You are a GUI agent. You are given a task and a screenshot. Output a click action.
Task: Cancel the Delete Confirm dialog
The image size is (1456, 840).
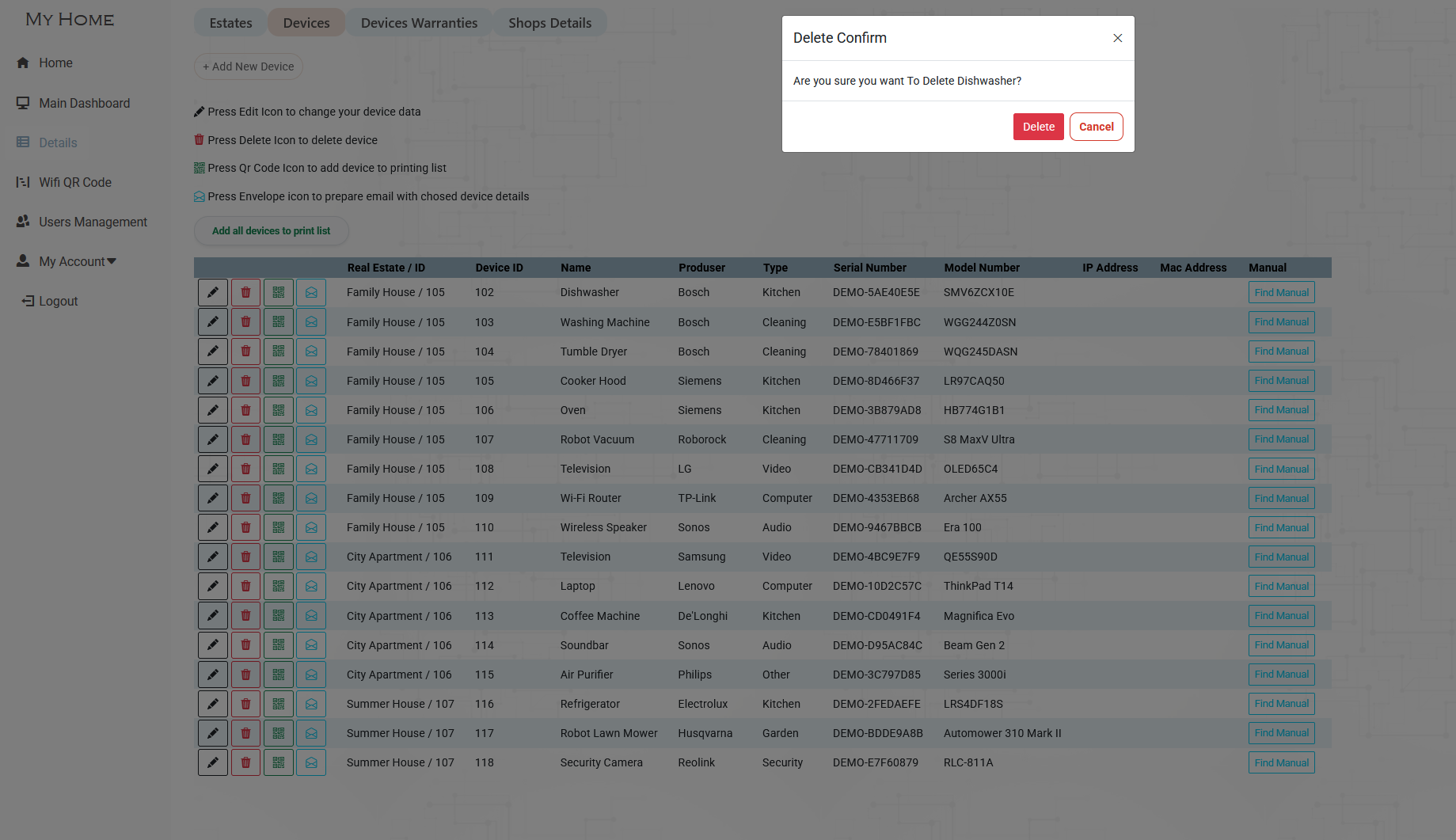click(x=1096, y=127)
